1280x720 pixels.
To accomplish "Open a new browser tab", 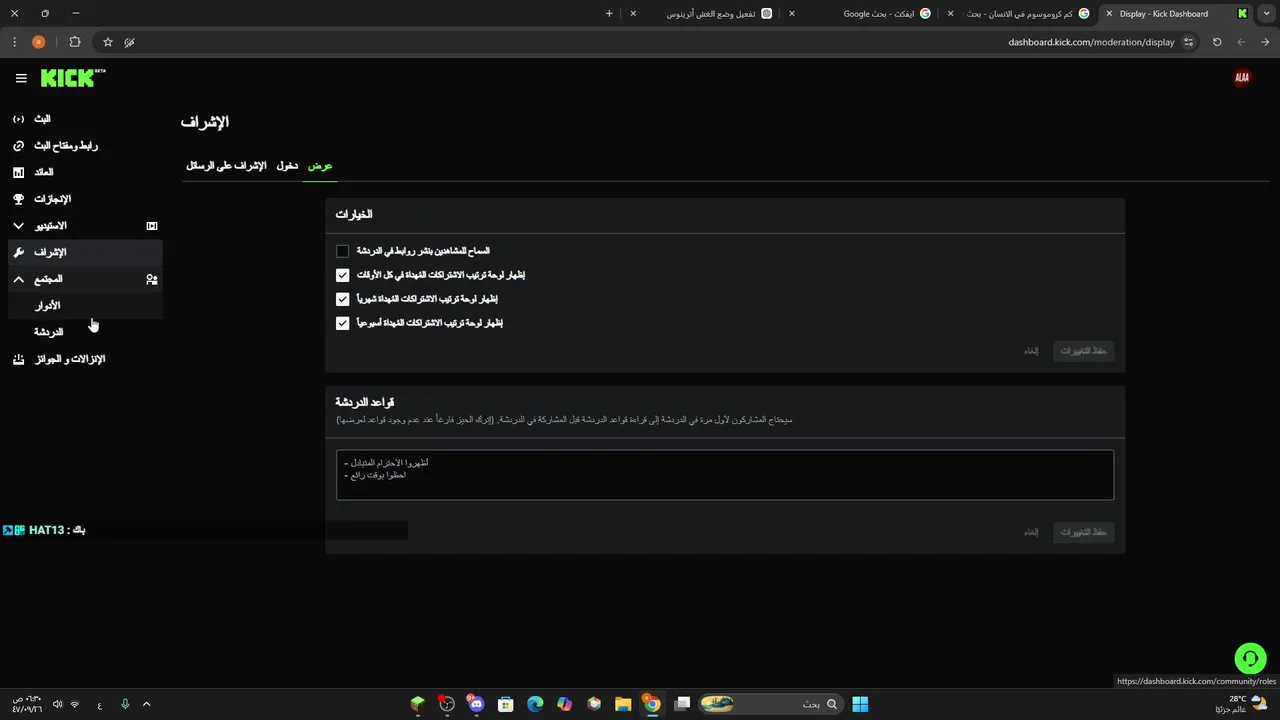I will pos(609,14).
